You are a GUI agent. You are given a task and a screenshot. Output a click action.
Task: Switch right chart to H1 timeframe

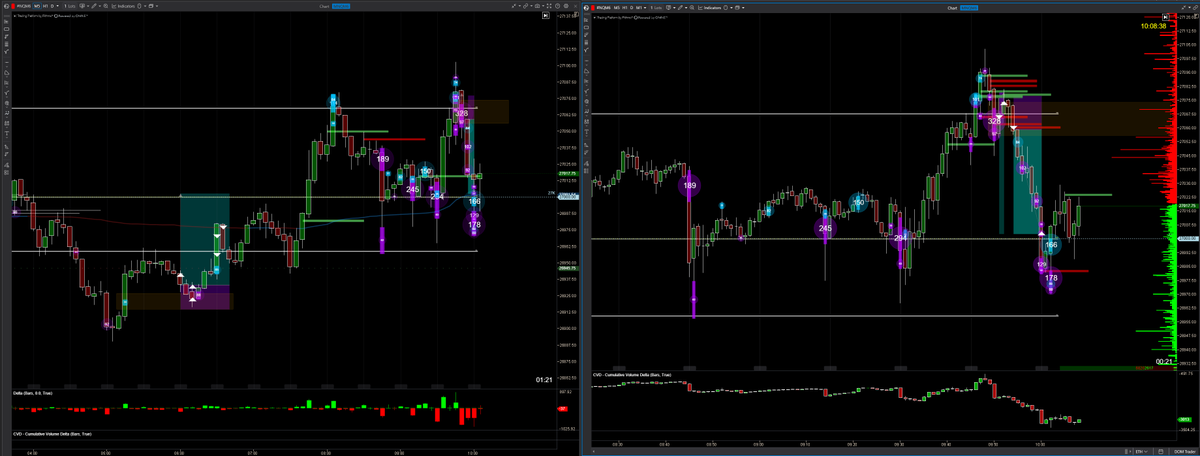click(625, 8)
